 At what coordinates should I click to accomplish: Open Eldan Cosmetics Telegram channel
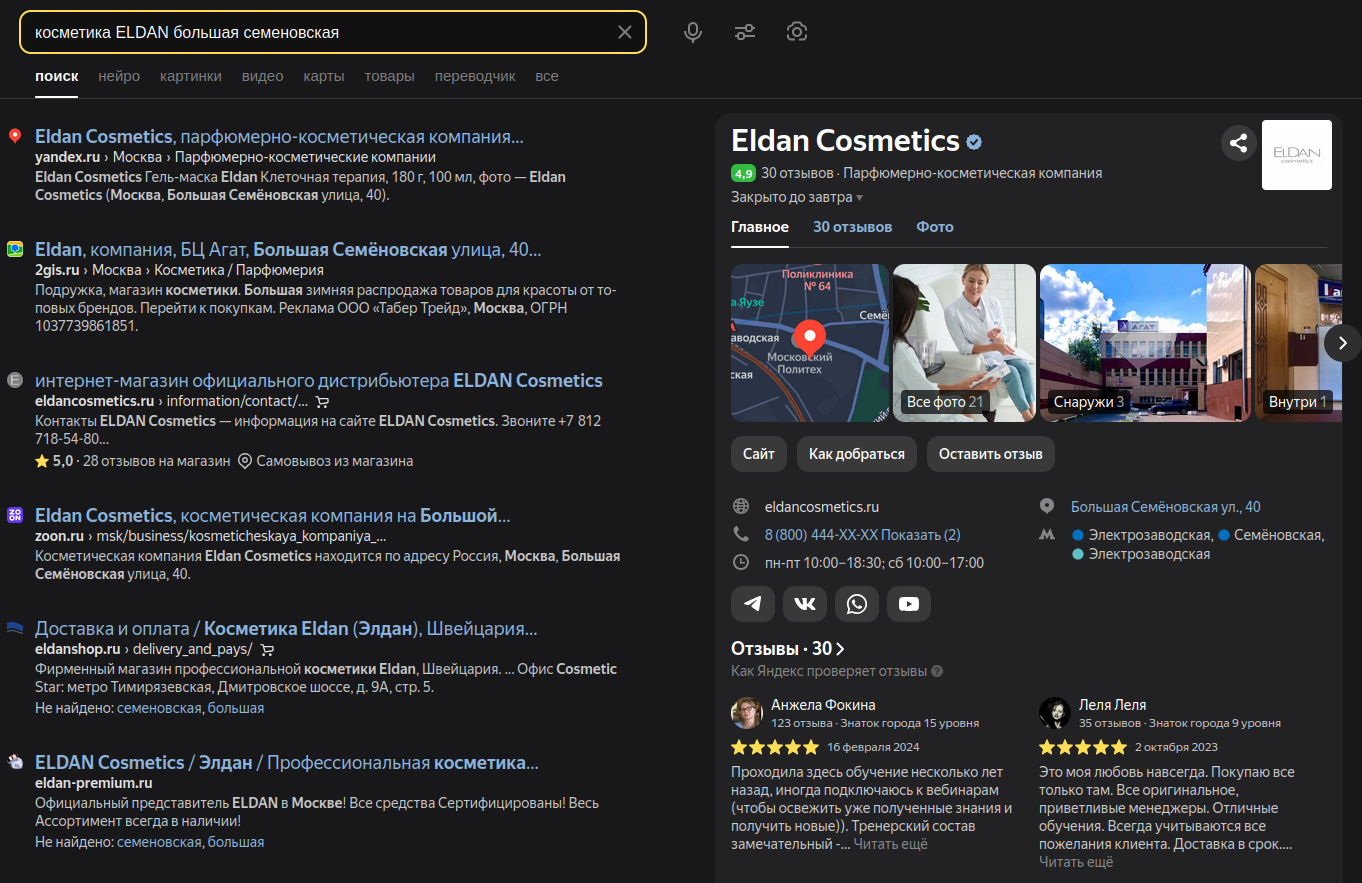click(753, 604)
